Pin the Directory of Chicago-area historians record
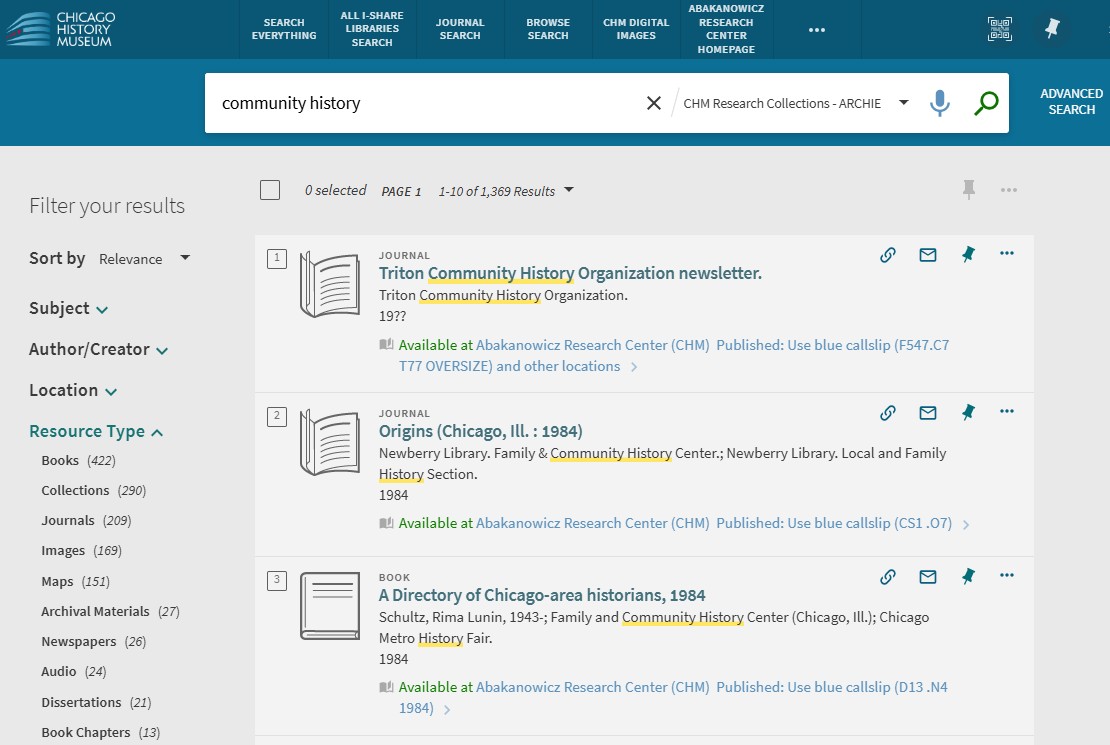The width and height of the screenshot is (1110, 745). coord(968,576)
